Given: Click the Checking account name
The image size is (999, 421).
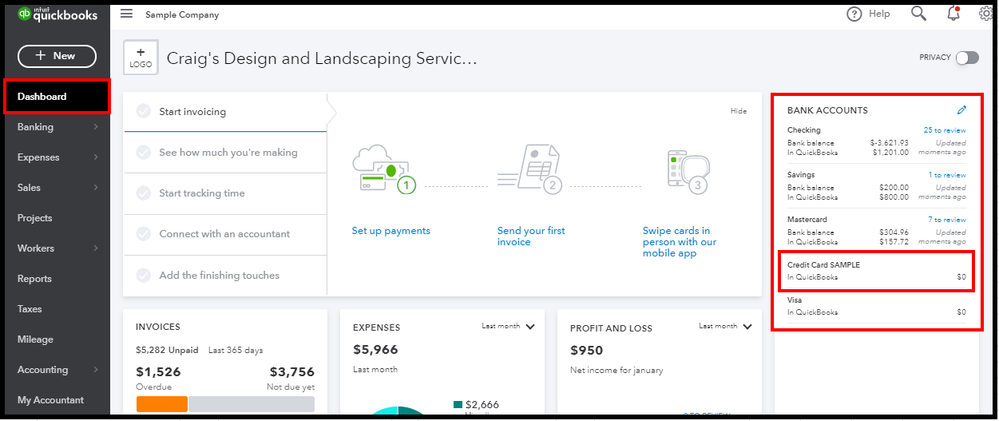Looking at the screenshot, I should pyautogui.click(x=803, y=130).
